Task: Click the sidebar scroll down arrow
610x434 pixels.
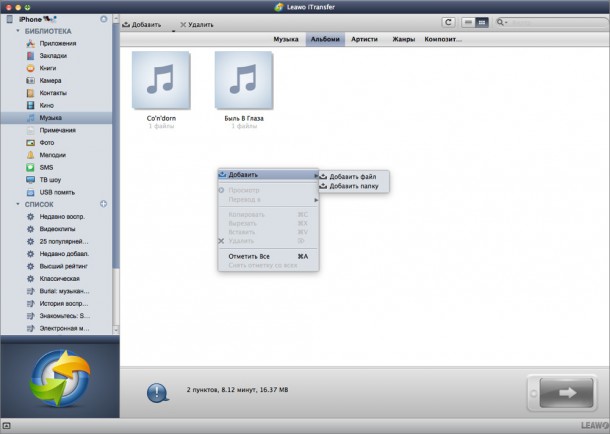Action: [x=116, y=330]
